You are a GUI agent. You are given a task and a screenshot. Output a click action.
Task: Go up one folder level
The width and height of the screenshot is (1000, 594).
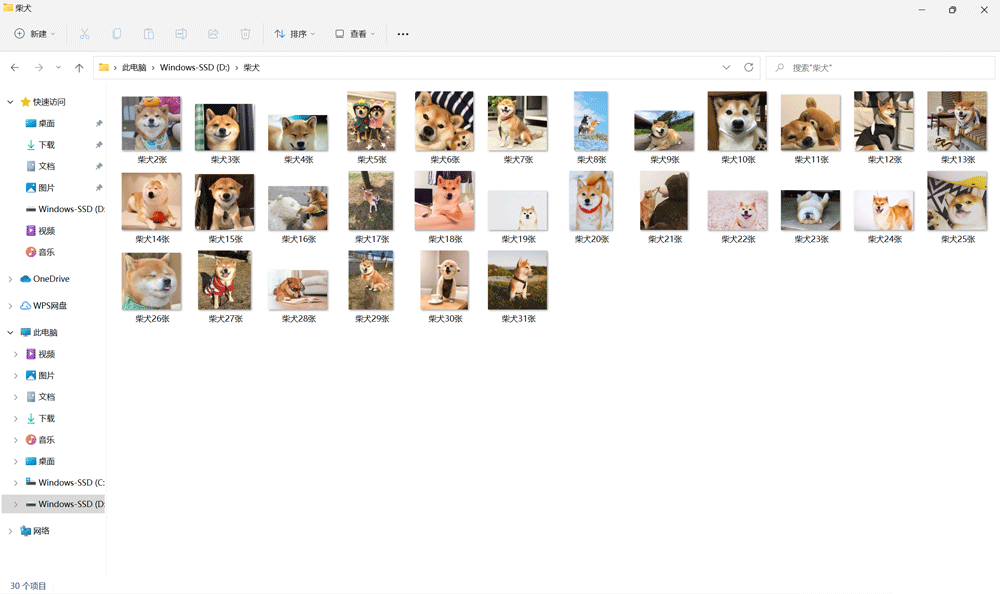(x=79, y=68)
